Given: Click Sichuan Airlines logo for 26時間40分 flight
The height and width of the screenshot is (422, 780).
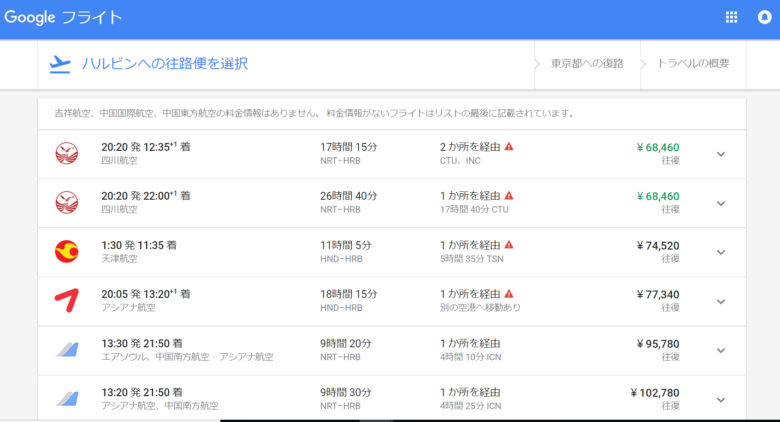Looking at the screenshot, I should [x=67, y=202].
